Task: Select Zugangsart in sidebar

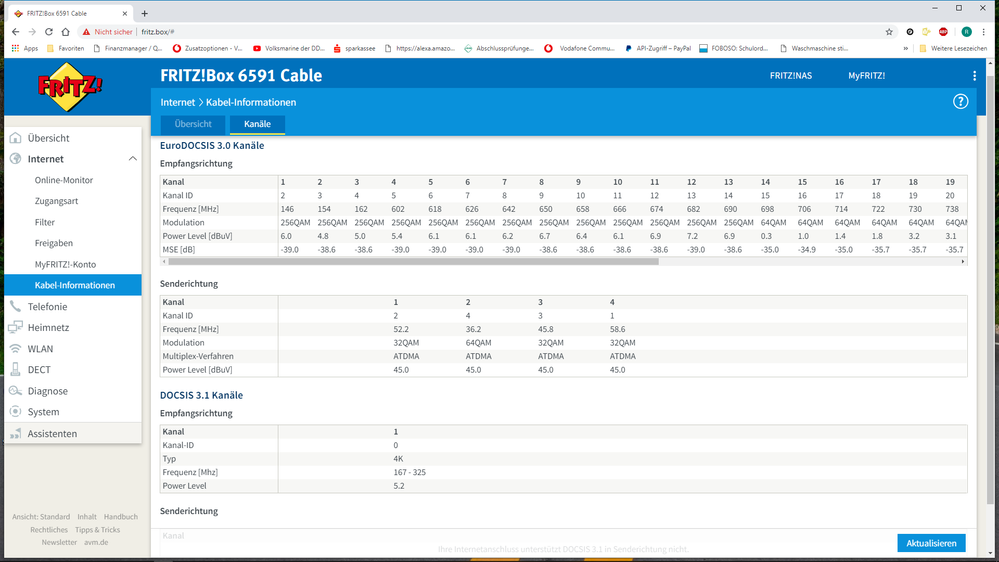Action: pos(56,201)
